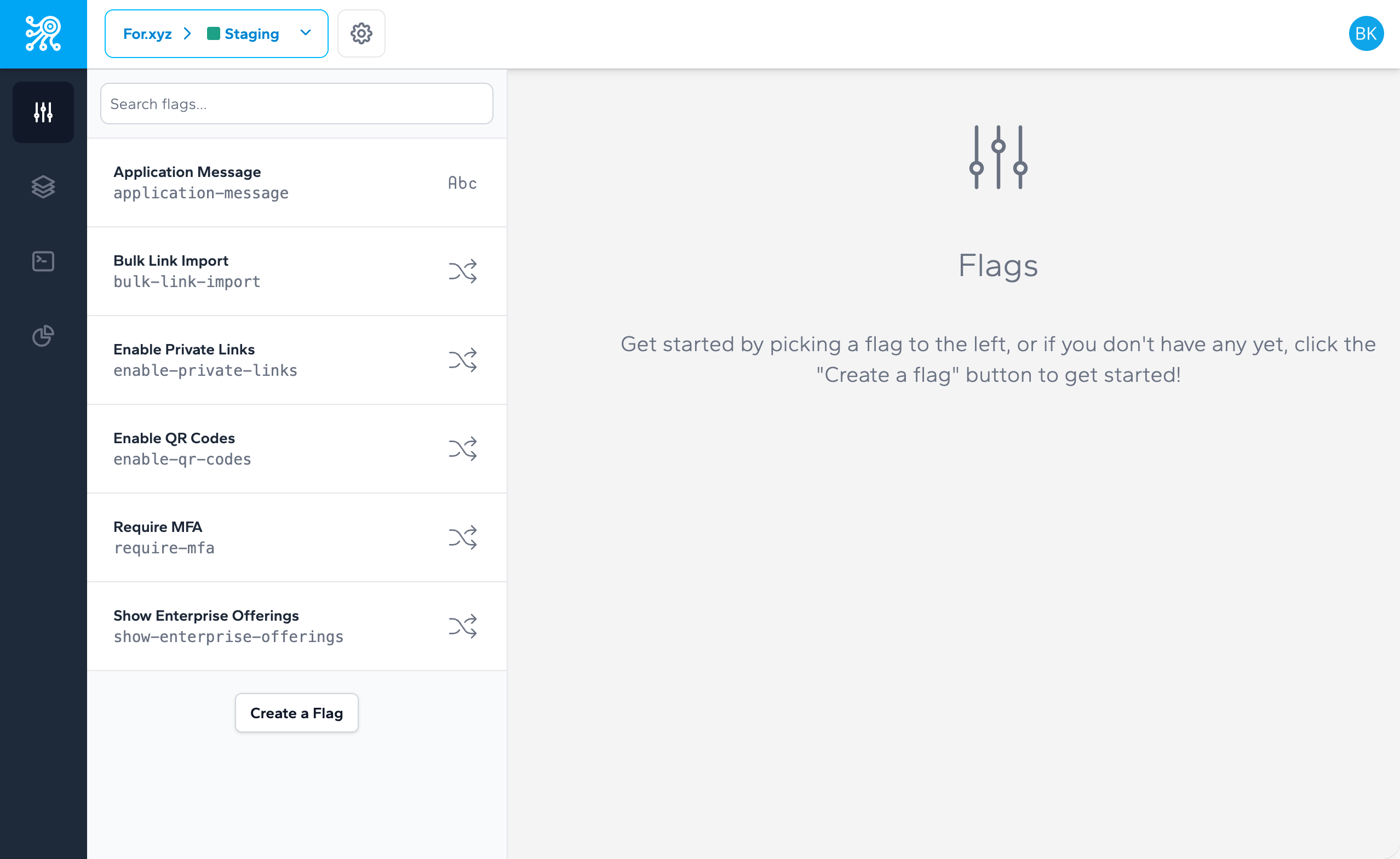Image resolution: width=1400 pixels, height=859 pixels.
Task: Select the Flags panel icon in sidebar
Action: (x=43, y=112)
